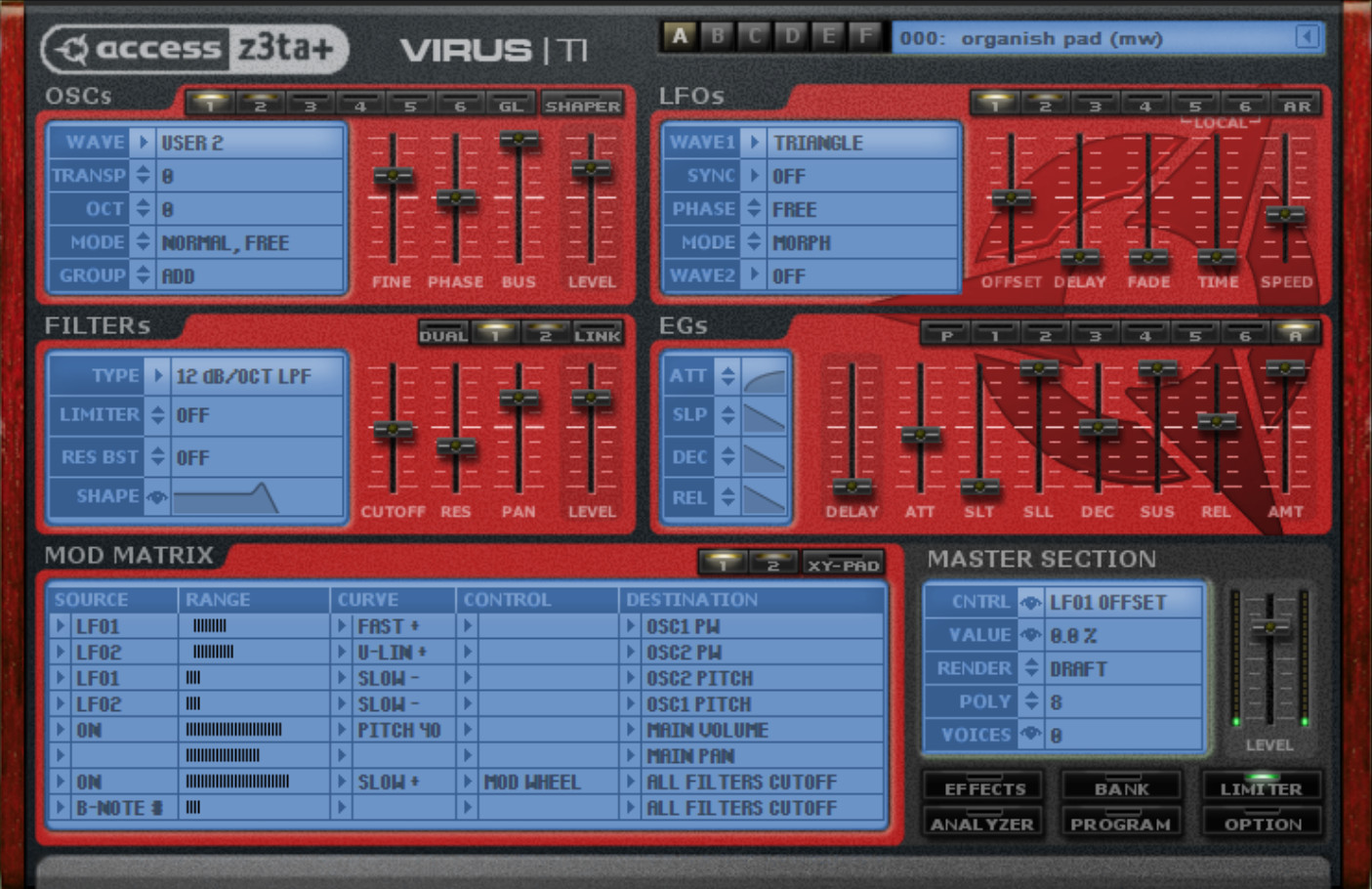
Task: Switch to mod matrix page 2
Action: pyautogui.click(x=772, y=565)
